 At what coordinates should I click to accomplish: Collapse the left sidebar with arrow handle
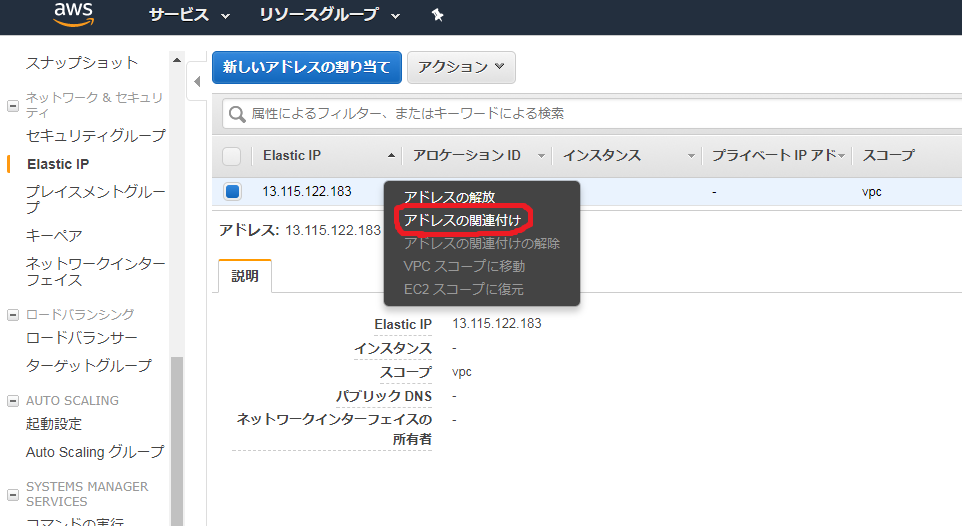click(197, 81)
